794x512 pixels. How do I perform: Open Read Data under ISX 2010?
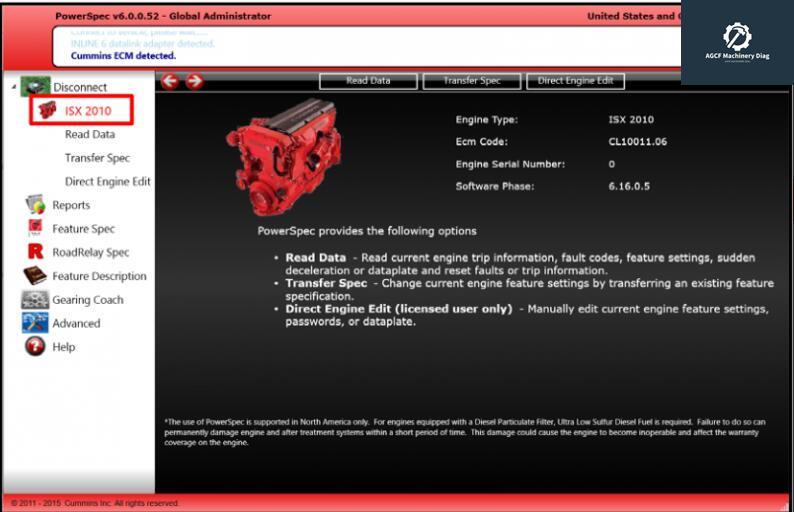90,134
